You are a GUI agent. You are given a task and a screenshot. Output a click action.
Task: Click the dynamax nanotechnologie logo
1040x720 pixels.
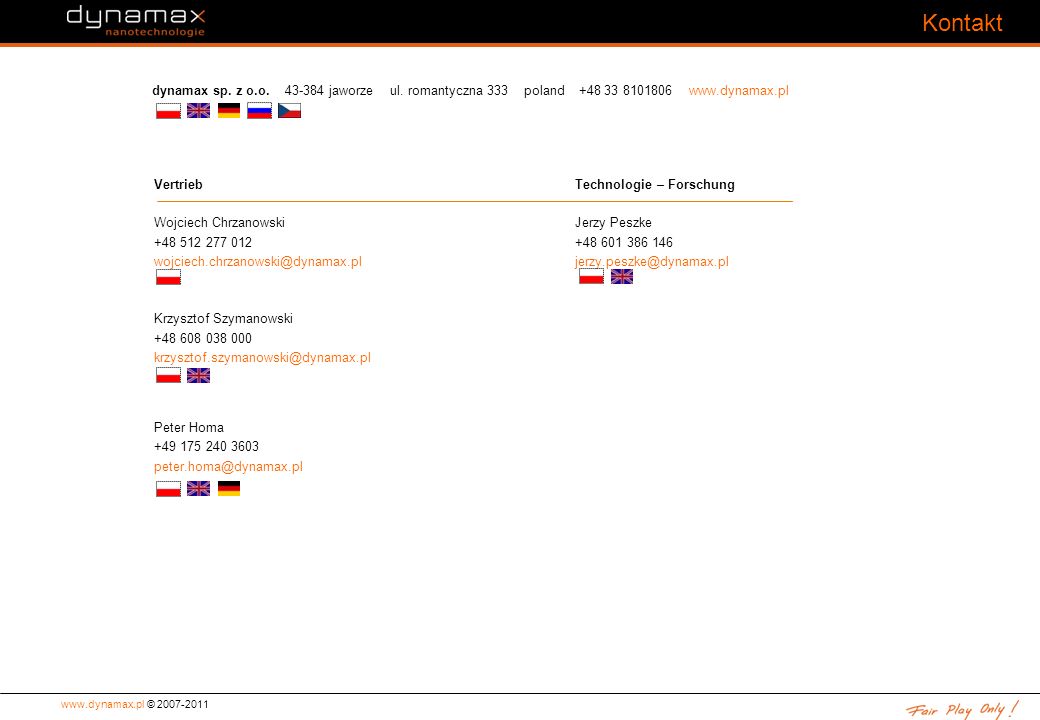point(136,21)
